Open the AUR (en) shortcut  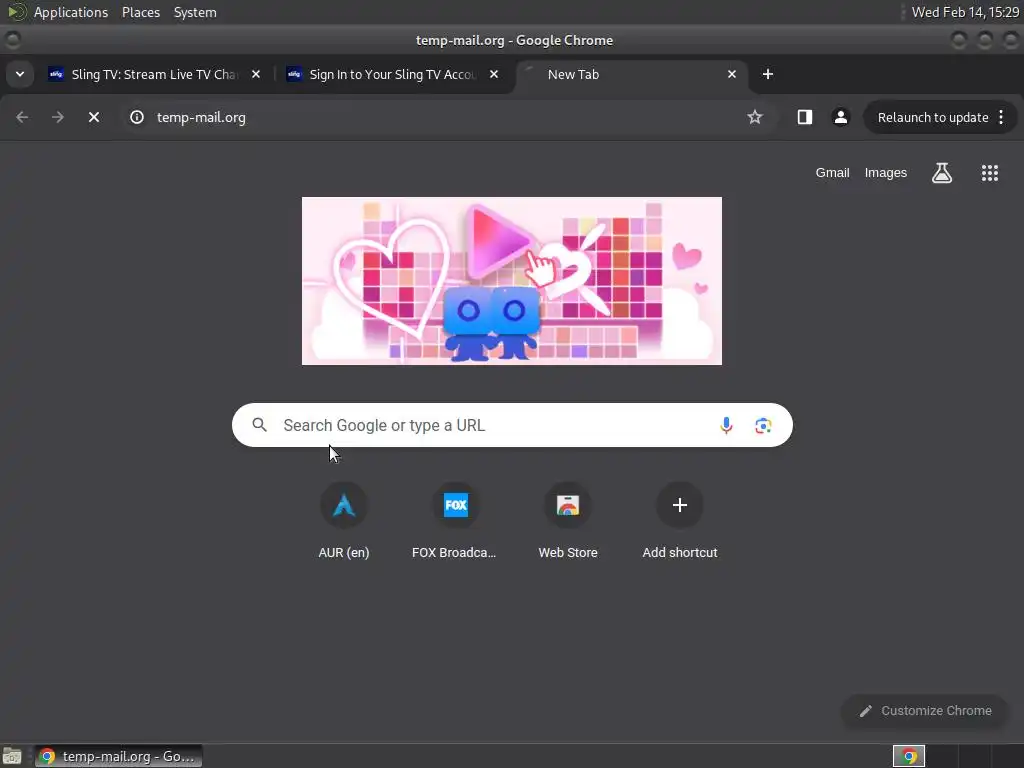[x=344, y=521]
